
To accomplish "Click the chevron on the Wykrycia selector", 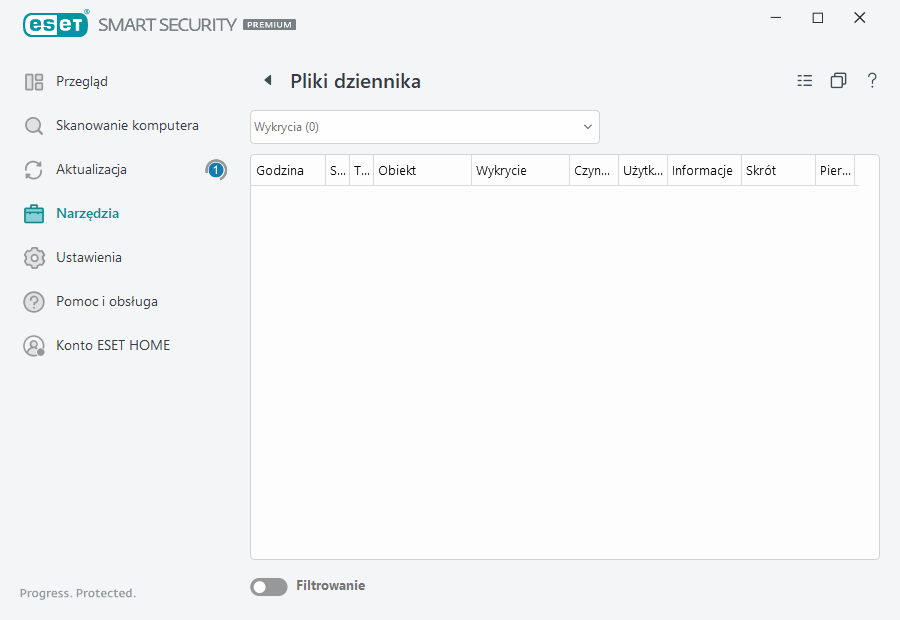I will (587, 126).
